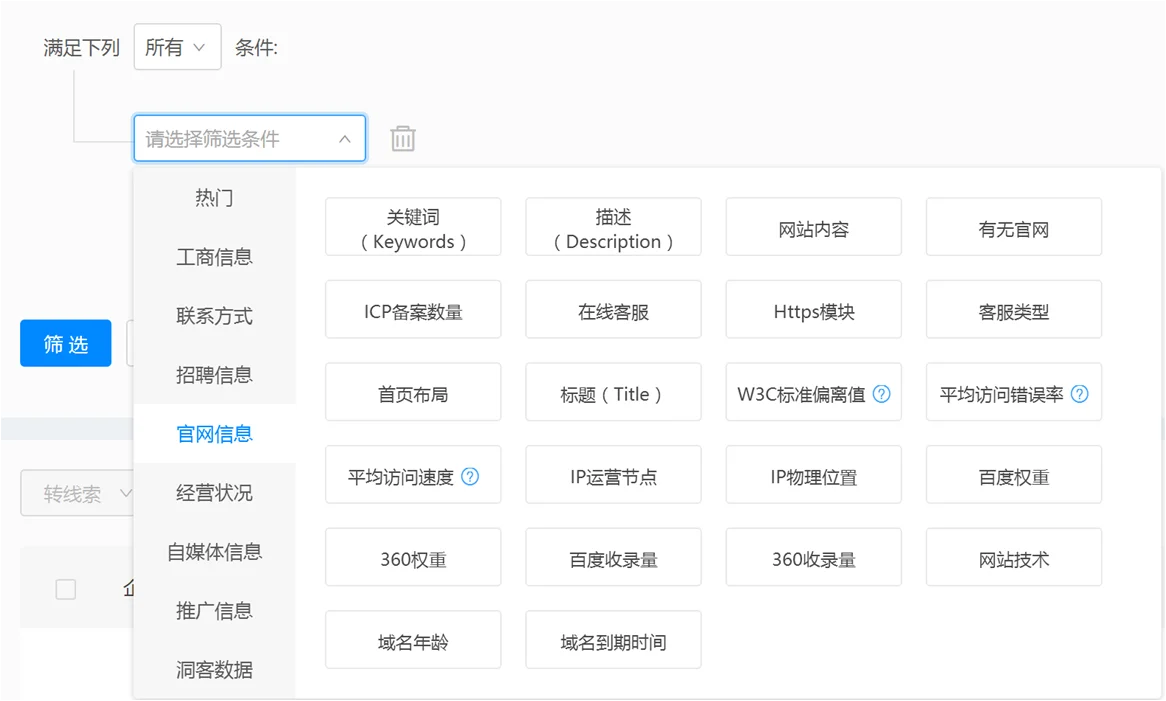Select the 域名到期时间 filter
The image size is (1166, 701).
coord(613,639)
